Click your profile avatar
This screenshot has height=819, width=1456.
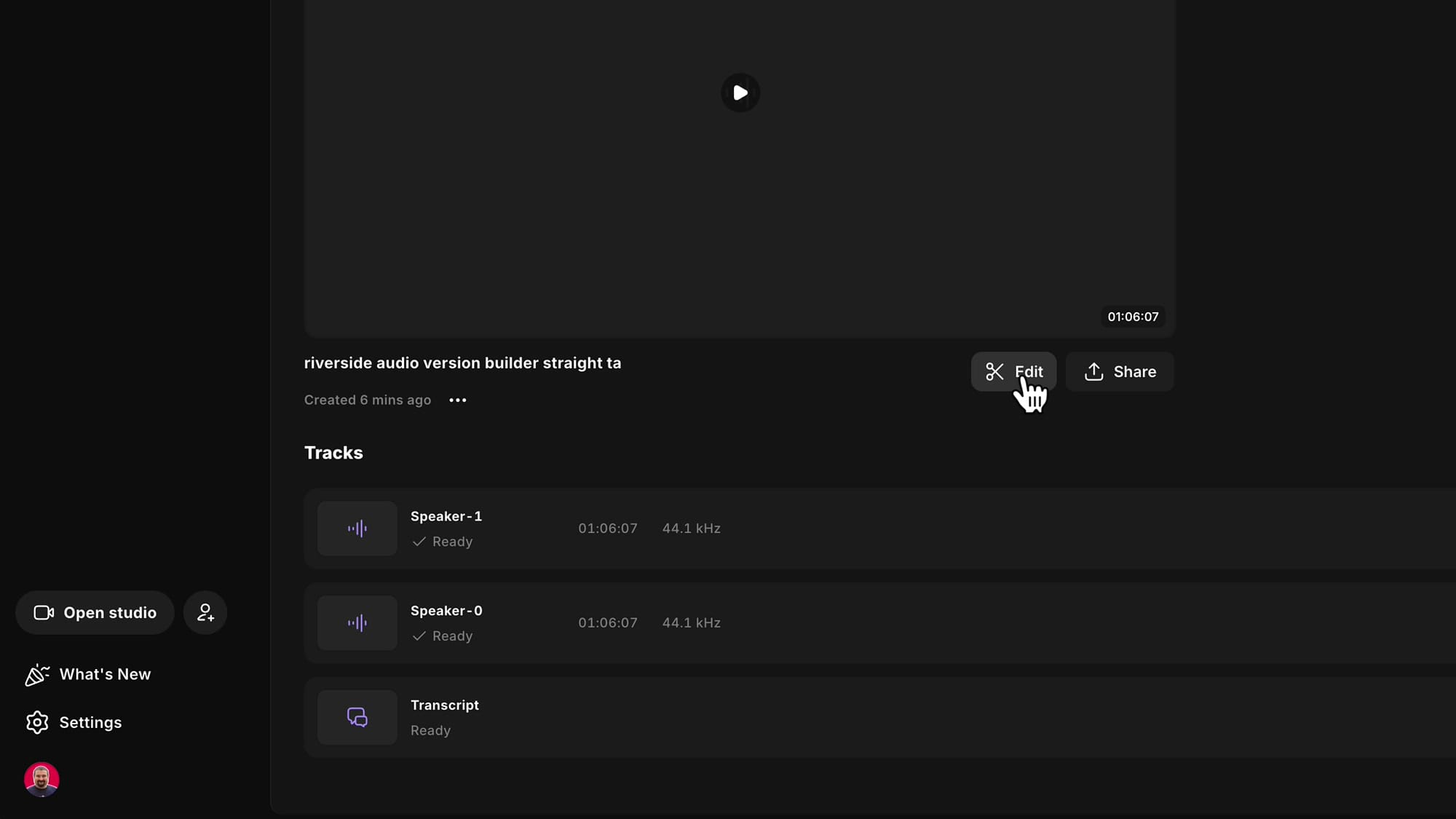point(41,779)
